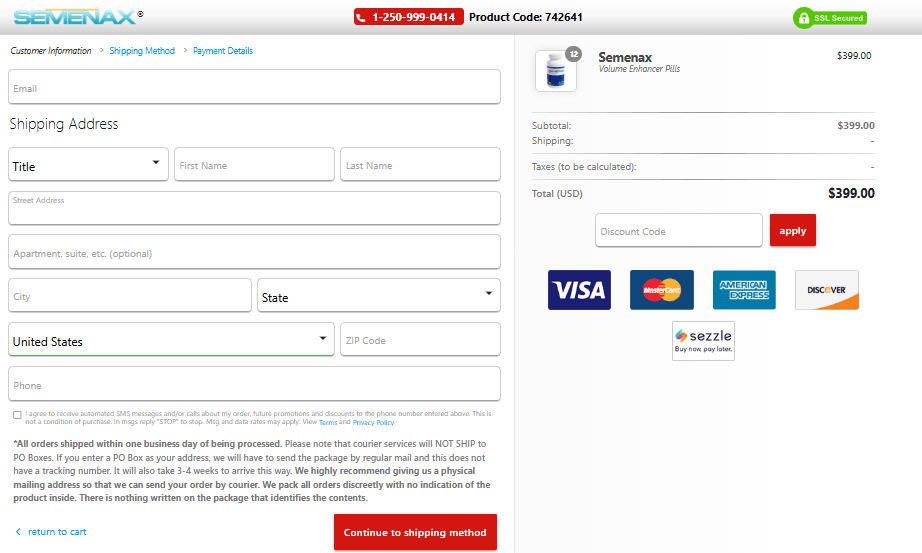Open the Privacy Policy link
The width and height of the screenshot is (922, 553).
click(373, 423)
